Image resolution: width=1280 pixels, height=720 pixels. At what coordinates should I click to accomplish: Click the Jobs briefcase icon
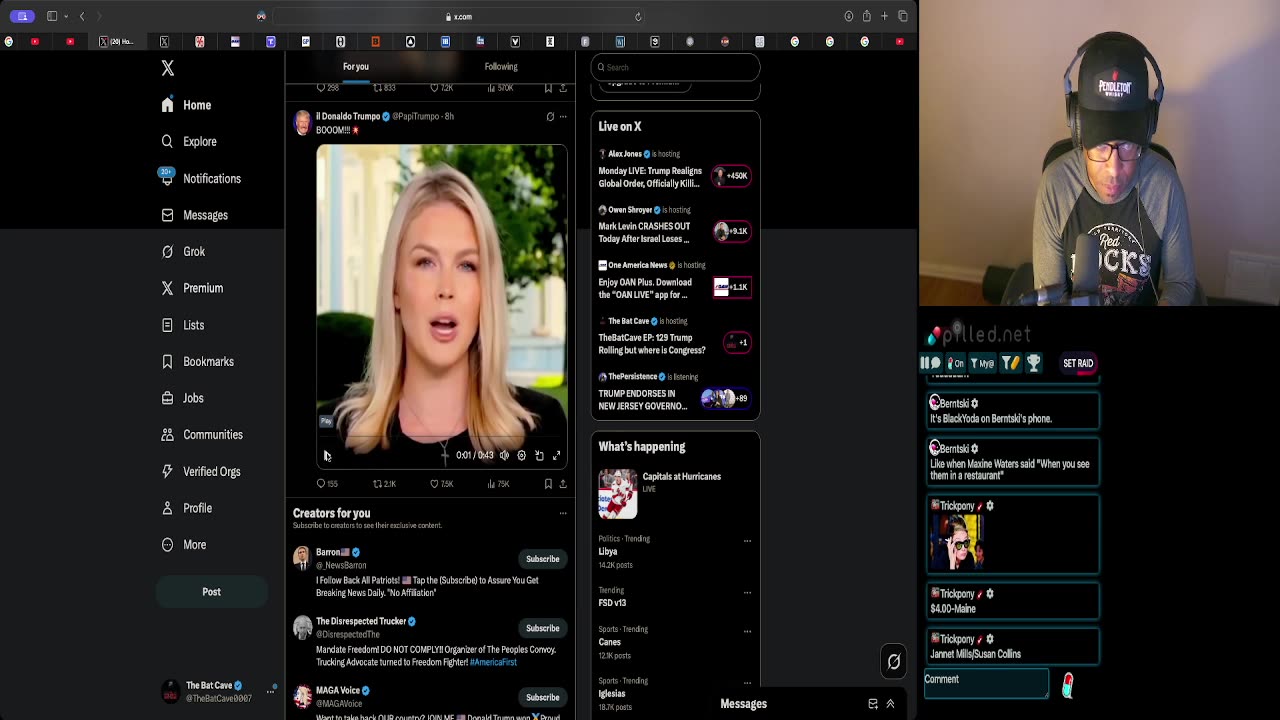[167, 398]
